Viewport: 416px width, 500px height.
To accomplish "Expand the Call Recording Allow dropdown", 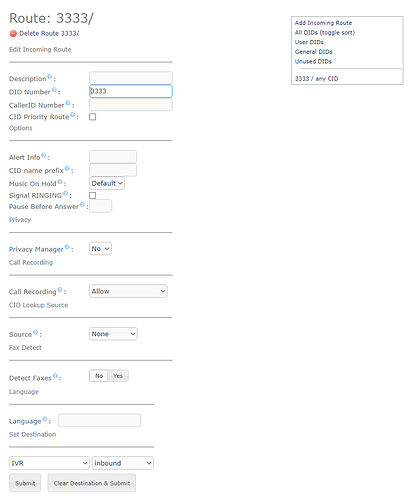I will [x=128, y=291].
